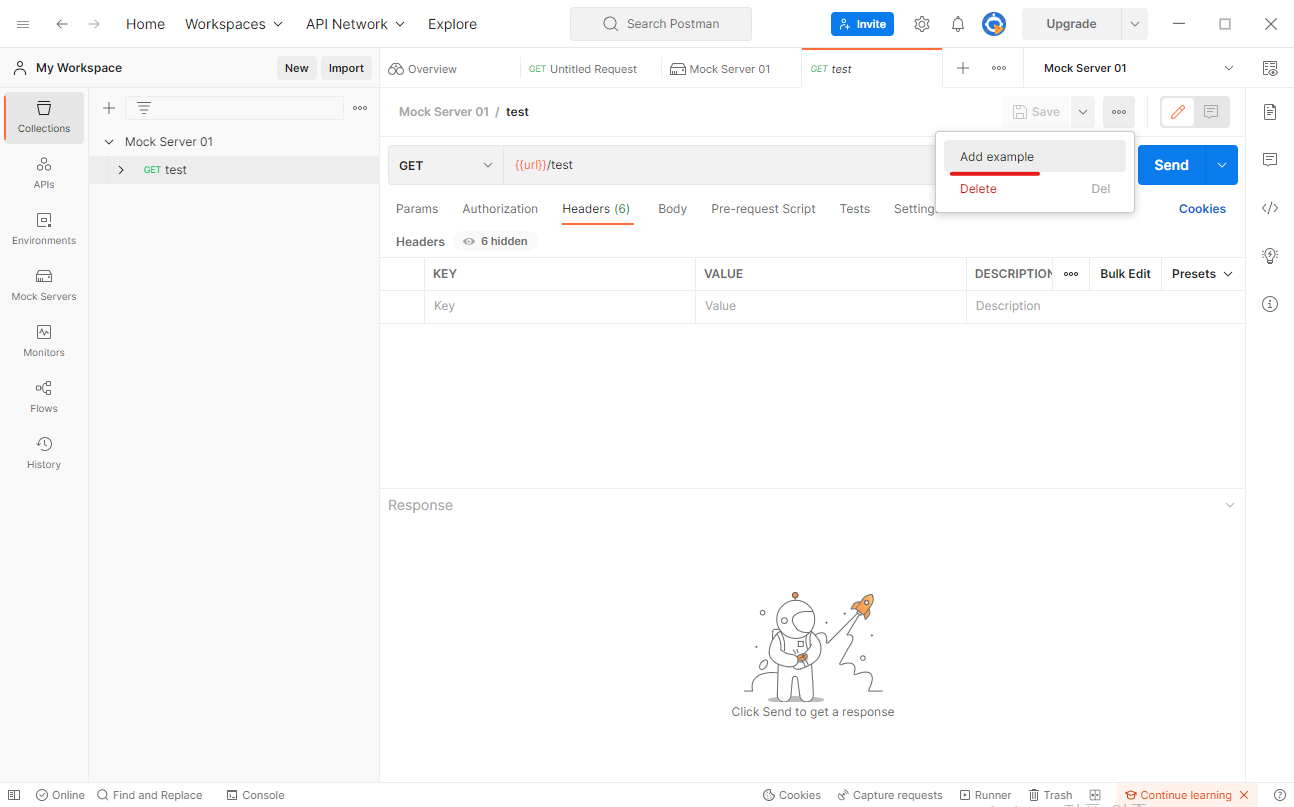Open tab options ellipsis

pyautogui.click(x=999, y=68)
